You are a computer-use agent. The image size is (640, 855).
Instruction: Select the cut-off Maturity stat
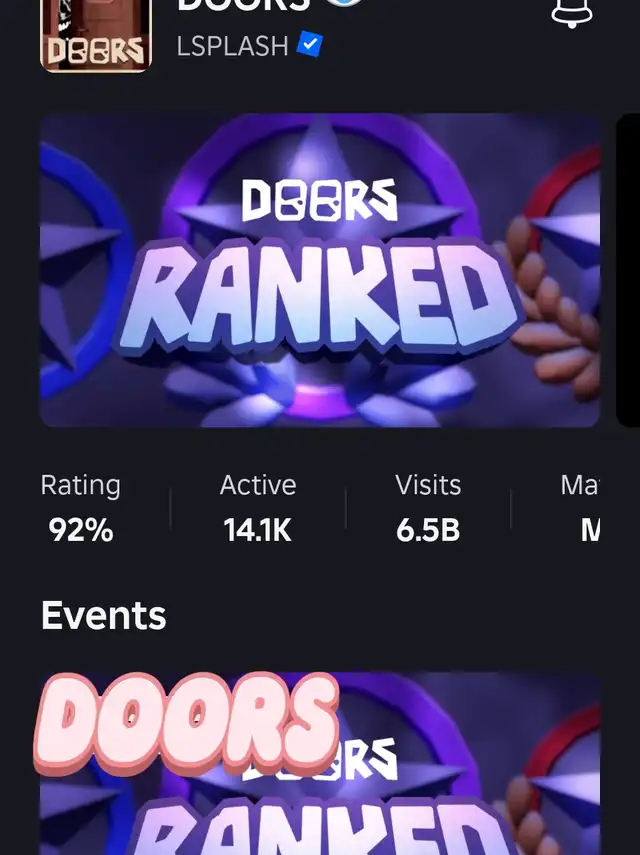(580, 508)
